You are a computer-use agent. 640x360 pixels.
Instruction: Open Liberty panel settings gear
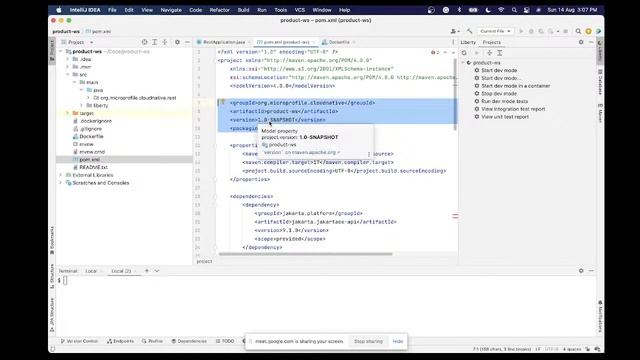[581, 42]
